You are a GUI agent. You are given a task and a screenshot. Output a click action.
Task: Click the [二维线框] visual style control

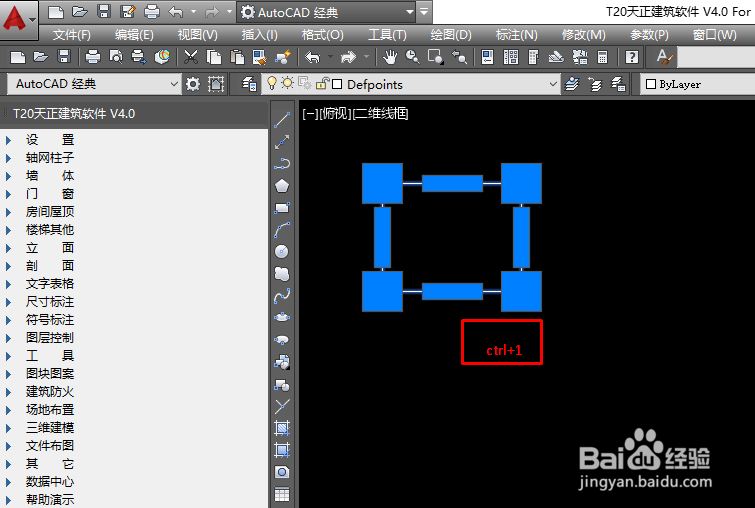click(x=380, y=114)
